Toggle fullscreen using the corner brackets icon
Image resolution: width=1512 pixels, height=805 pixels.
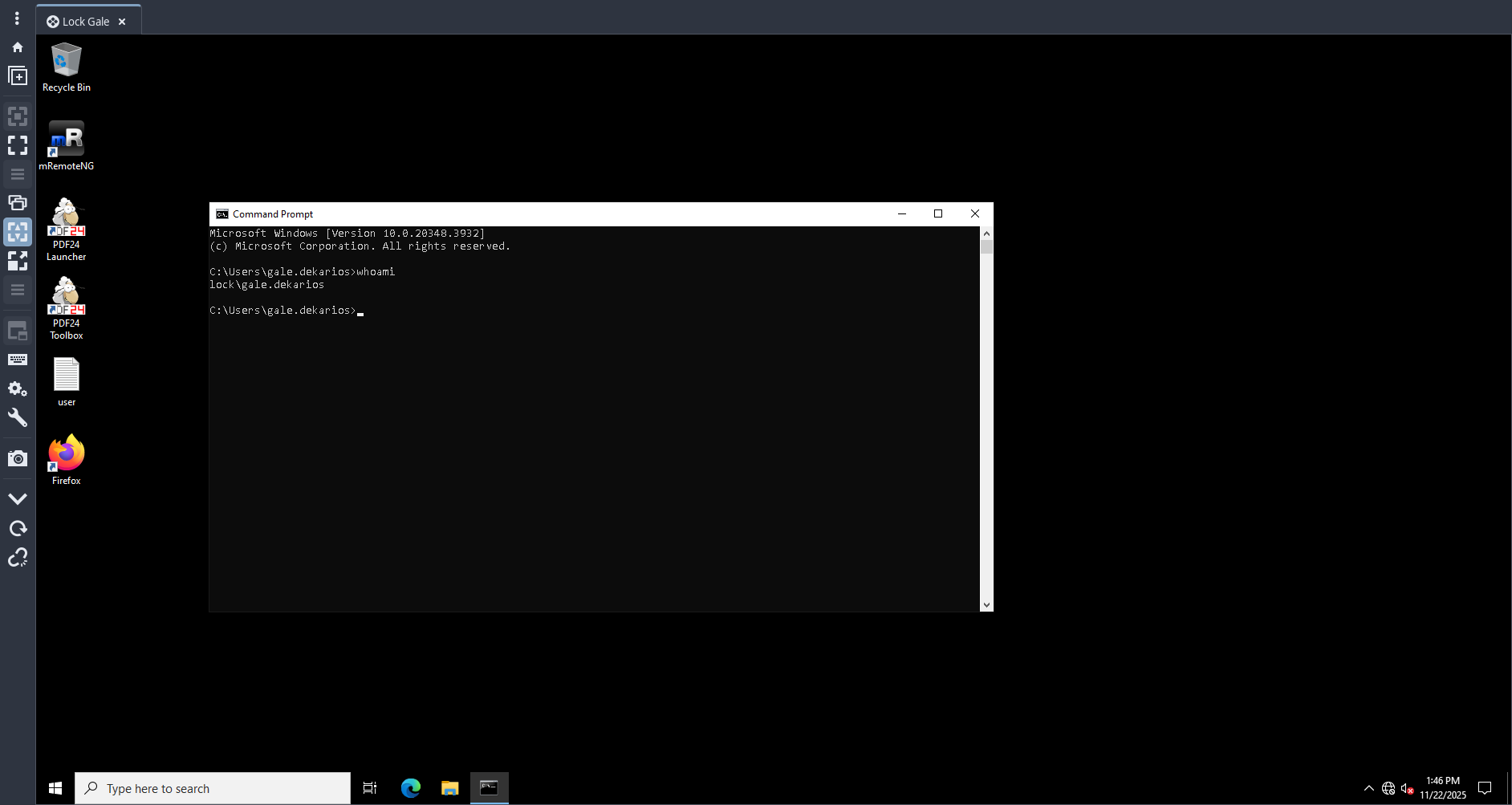pos(18,145)
